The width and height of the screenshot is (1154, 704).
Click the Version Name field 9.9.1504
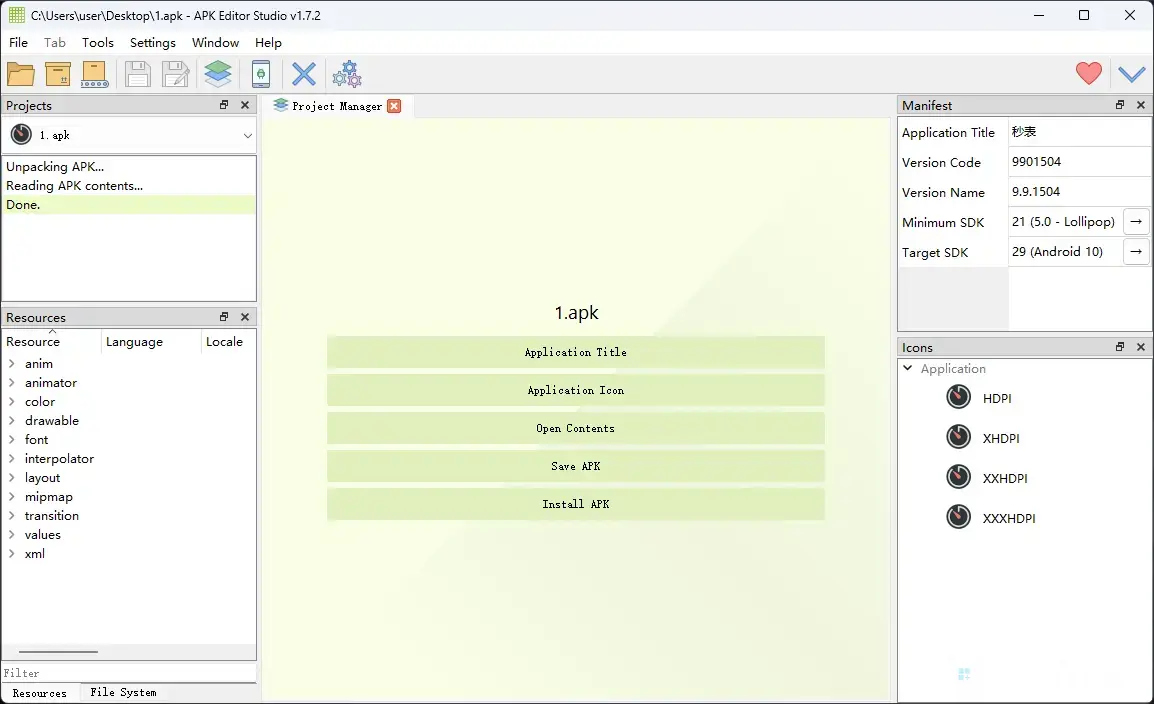pyautogui.click(x=1079, y=192)
